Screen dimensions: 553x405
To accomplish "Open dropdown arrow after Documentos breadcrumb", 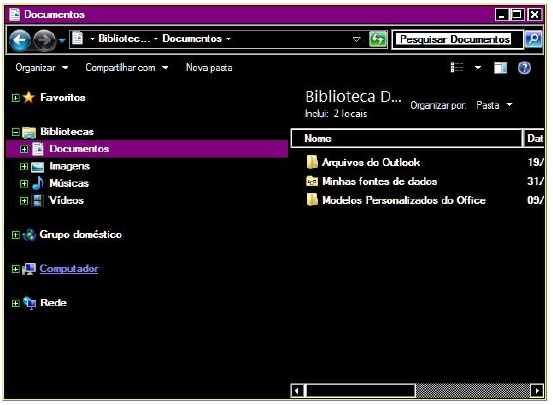I will point(229,39).
